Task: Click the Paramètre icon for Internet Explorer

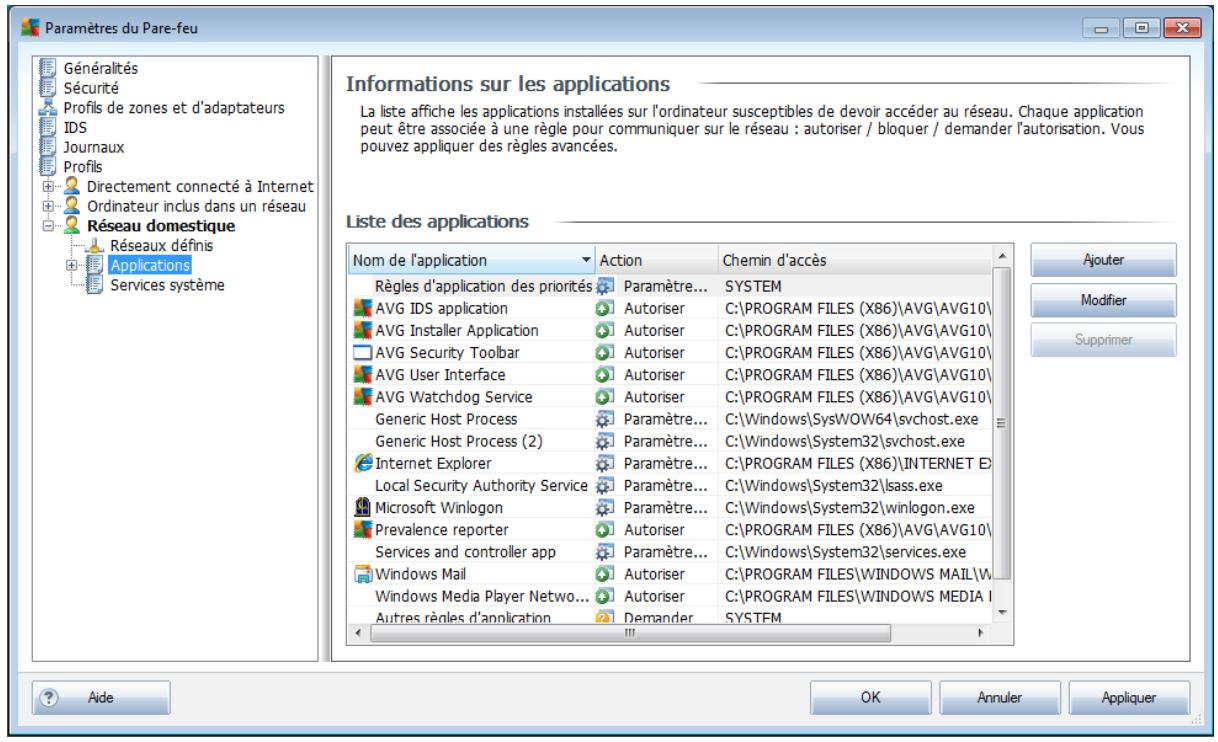Action: 603,462
